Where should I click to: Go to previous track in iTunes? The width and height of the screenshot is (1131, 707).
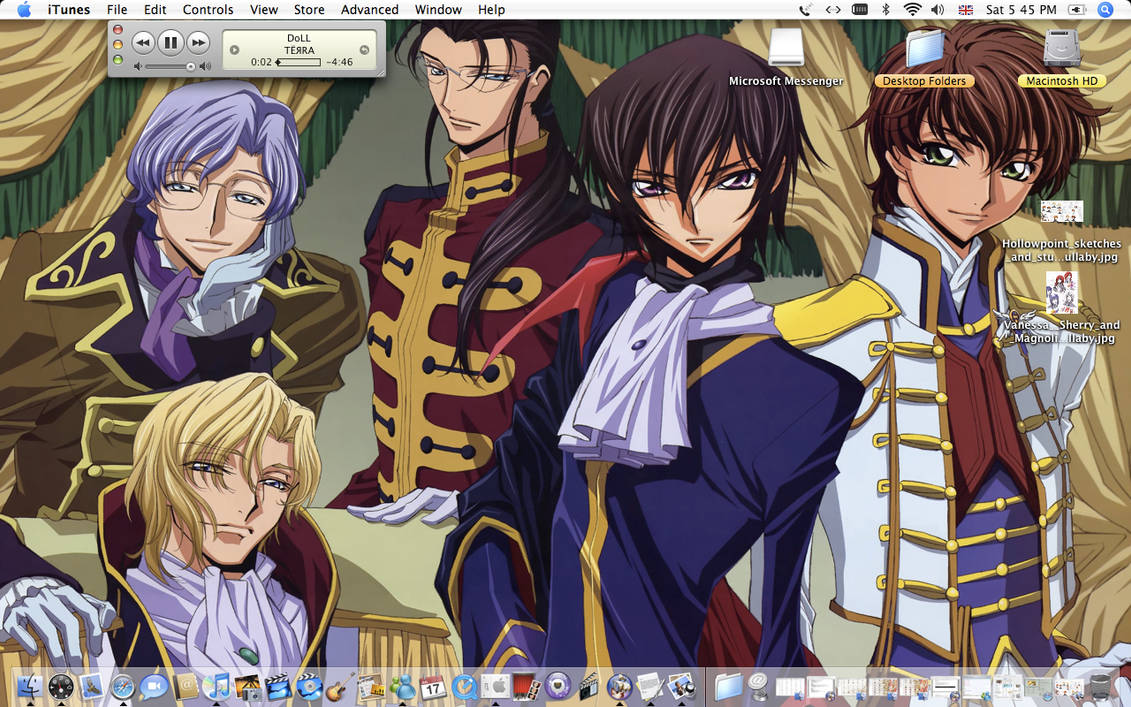(143, 43)
